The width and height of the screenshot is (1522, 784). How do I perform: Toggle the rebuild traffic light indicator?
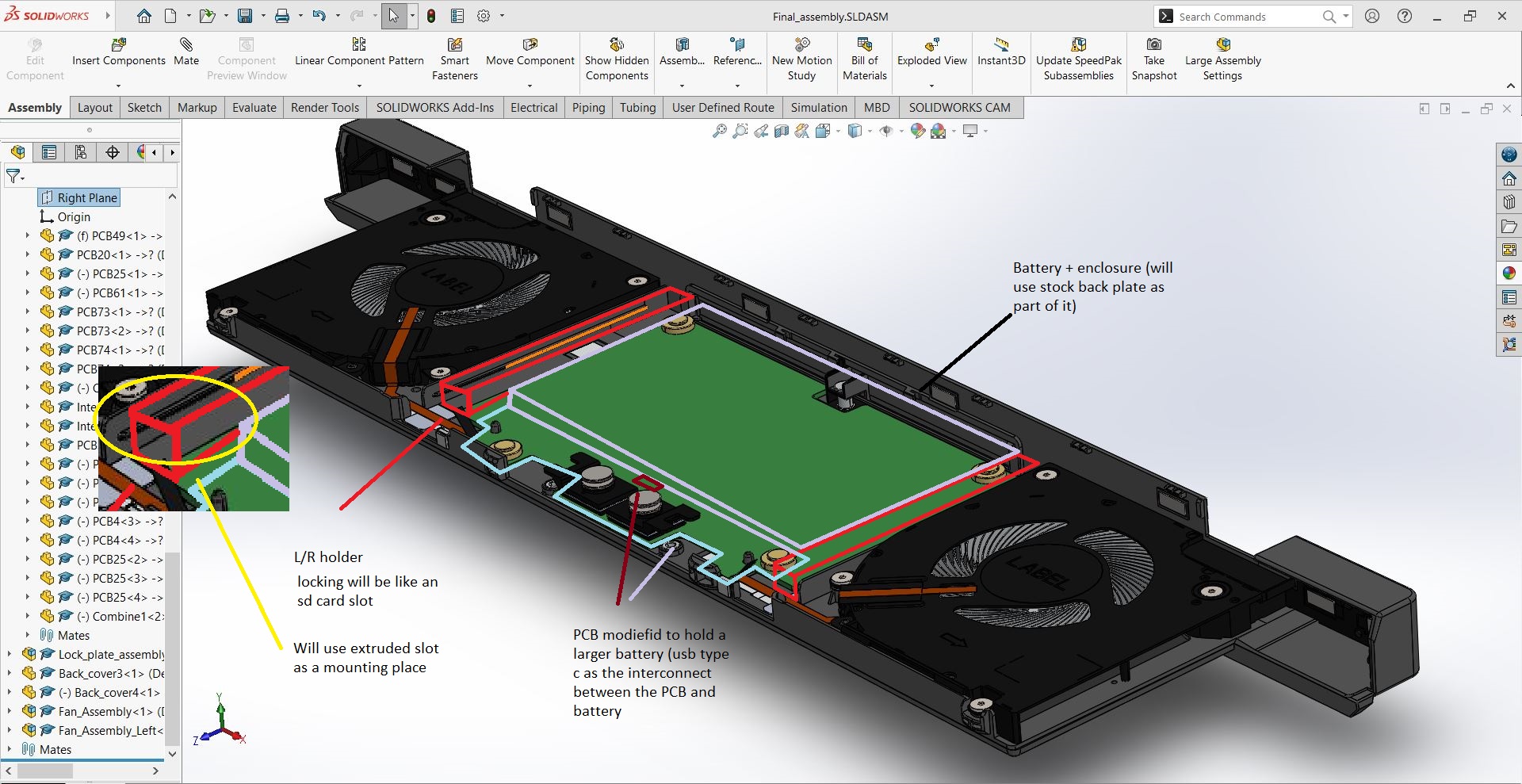(x=431, y=16)
